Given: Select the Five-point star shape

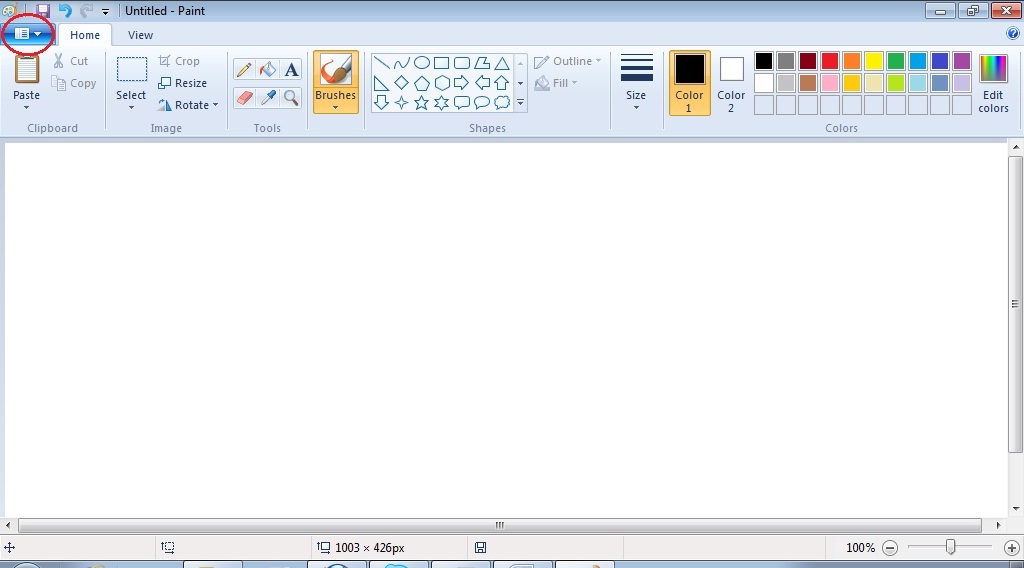Looking at the screenshot, I should 422,103.
